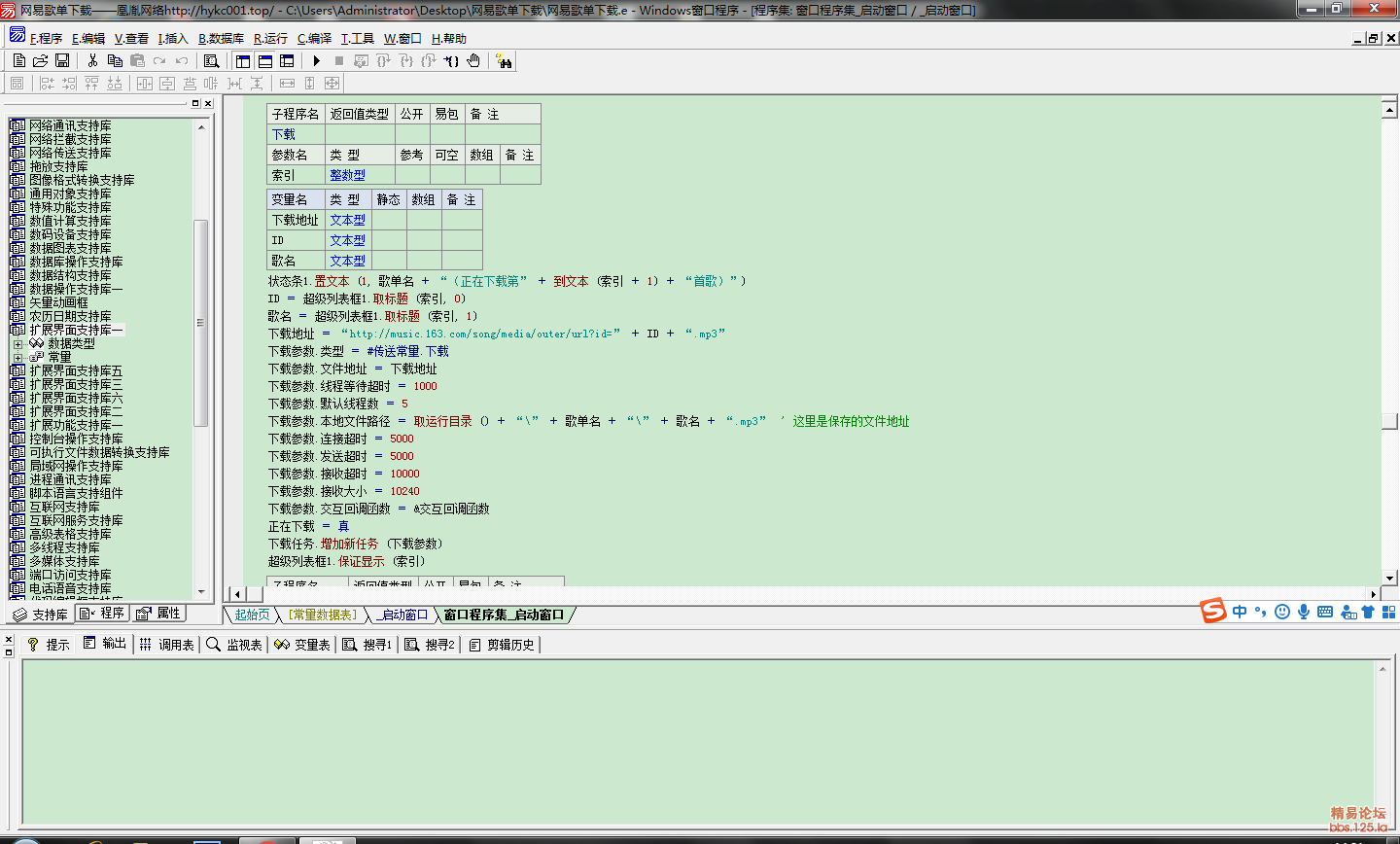Open the I.插入 menu
Image resolution: width=1400 pixels, height=844 pixels.
click(x=173, y=38)
